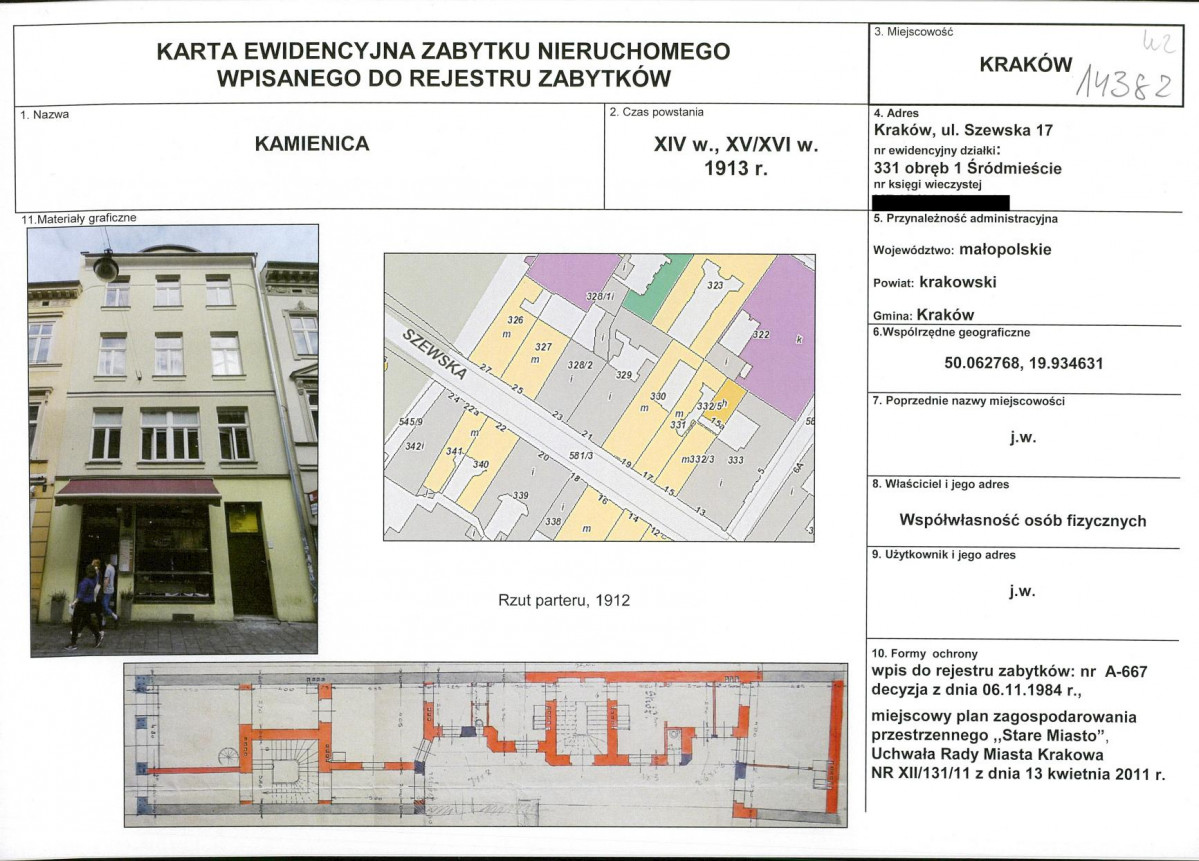Click the label '7. Poprzednie nazwy miejscowości'
Image resolution: width=1199 pixels, height=861 pixels.
coord(968,401)
